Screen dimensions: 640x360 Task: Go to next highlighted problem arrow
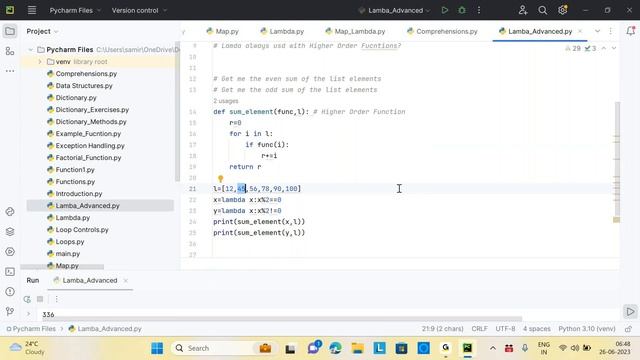(x=613, y=48)
